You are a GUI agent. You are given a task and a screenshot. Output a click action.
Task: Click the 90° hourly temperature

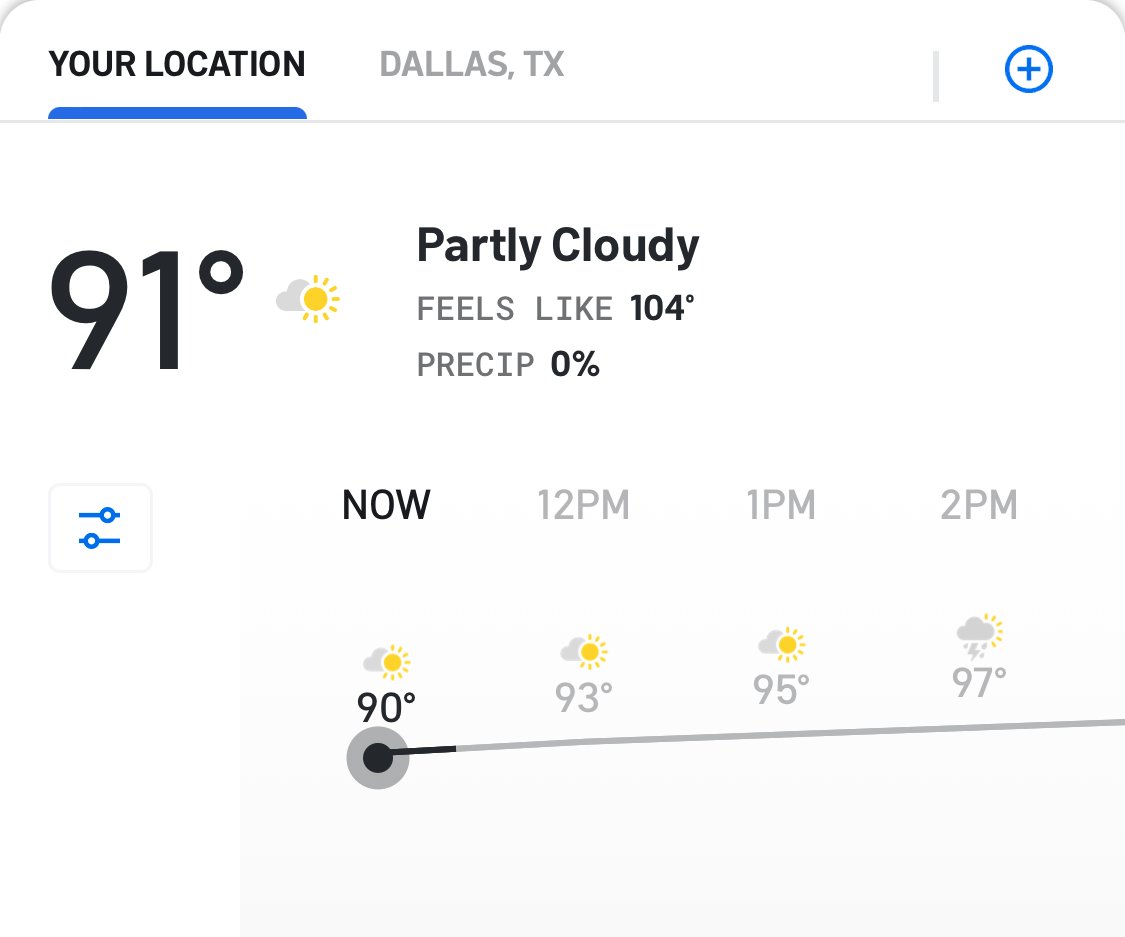tap(386, 708)
